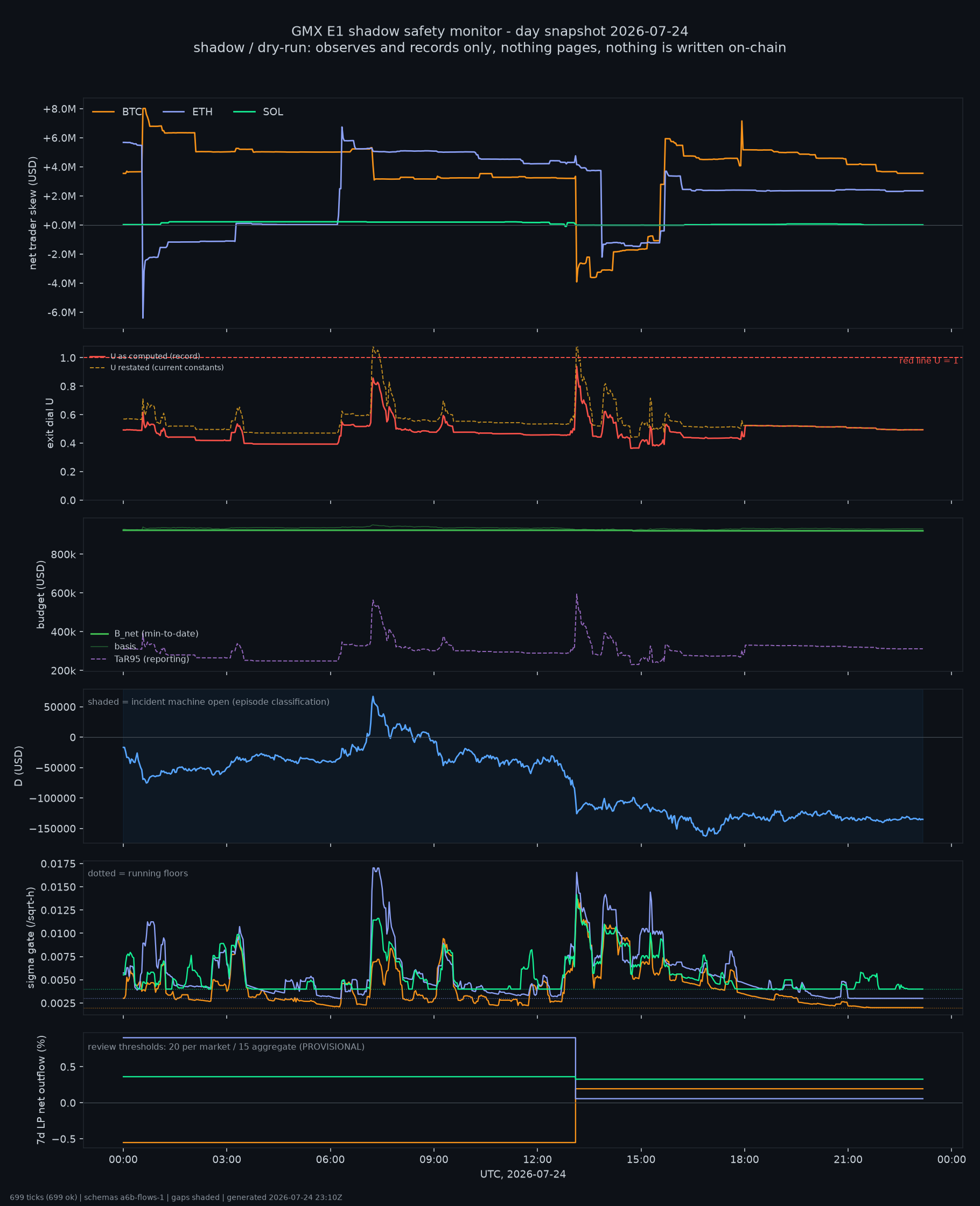Viewport: 980px width, 1206px height.
Task: Click the '0.0025' sigma gate tick
Action: pyautogui.click(x=58, y=1004)
